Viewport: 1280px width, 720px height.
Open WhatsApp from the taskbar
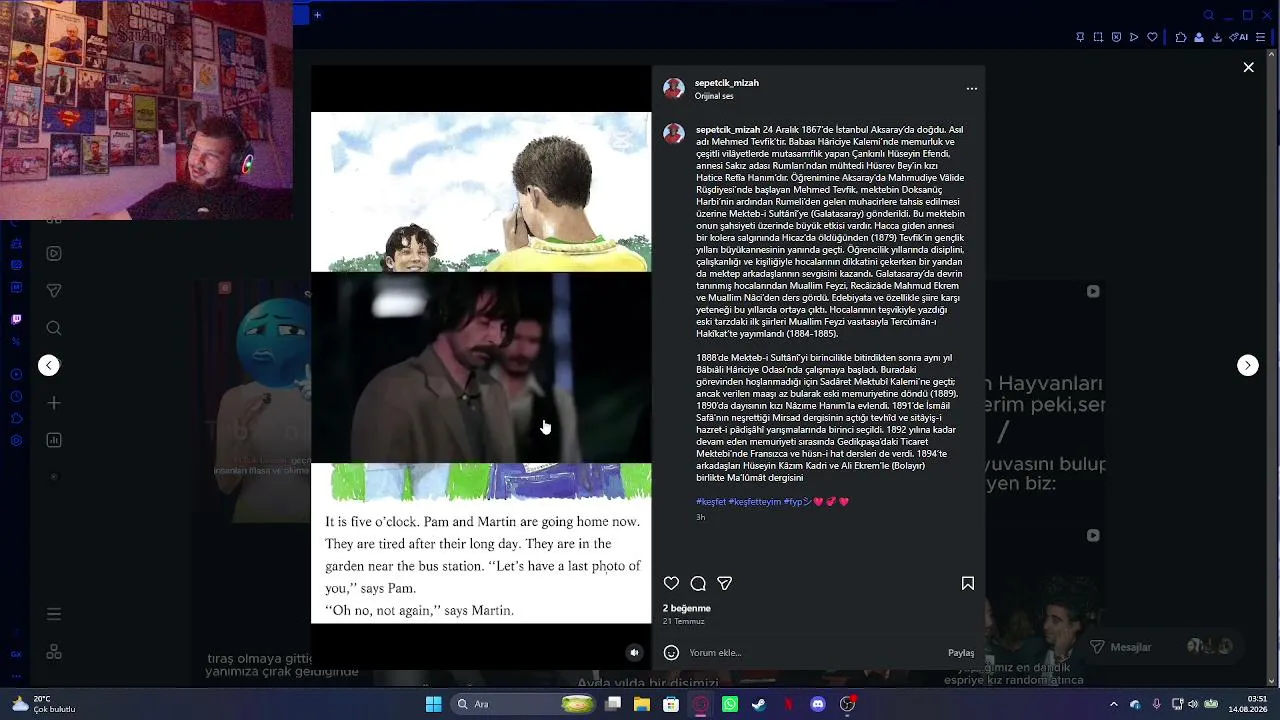(x=730, y=704)
